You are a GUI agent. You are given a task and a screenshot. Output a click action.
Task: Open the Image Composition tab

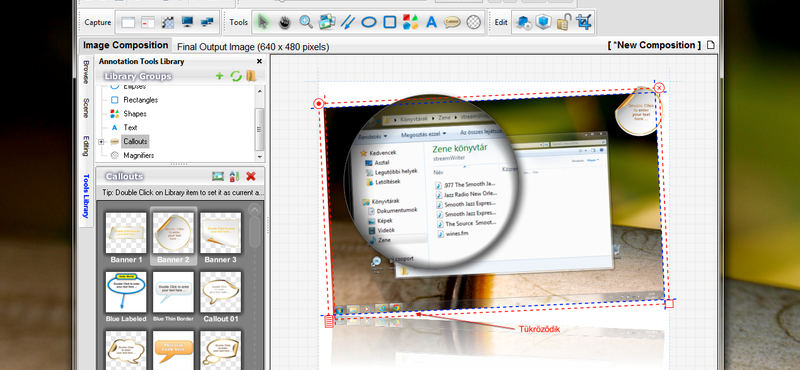[x=126, y=45]
